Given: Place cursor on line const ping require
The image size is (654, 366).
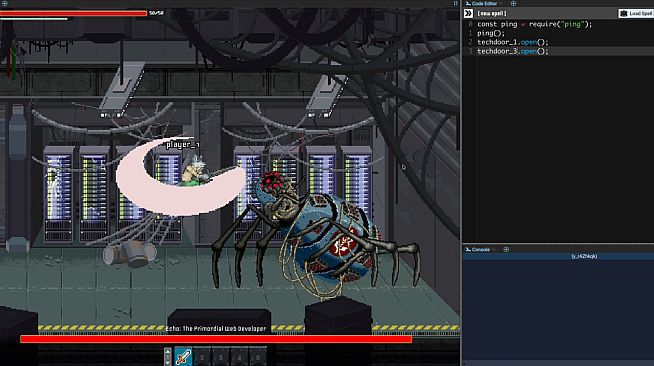Looking at the screenshot, I should [534, 24].
